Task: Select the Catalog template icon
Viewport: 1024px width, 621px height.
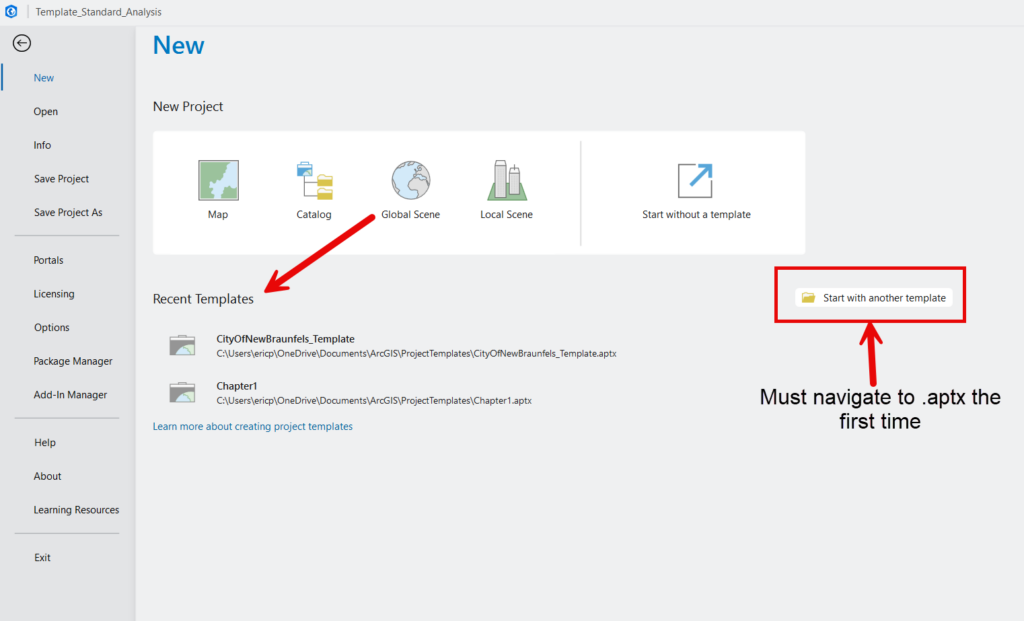Action: (x=314, y=181)
